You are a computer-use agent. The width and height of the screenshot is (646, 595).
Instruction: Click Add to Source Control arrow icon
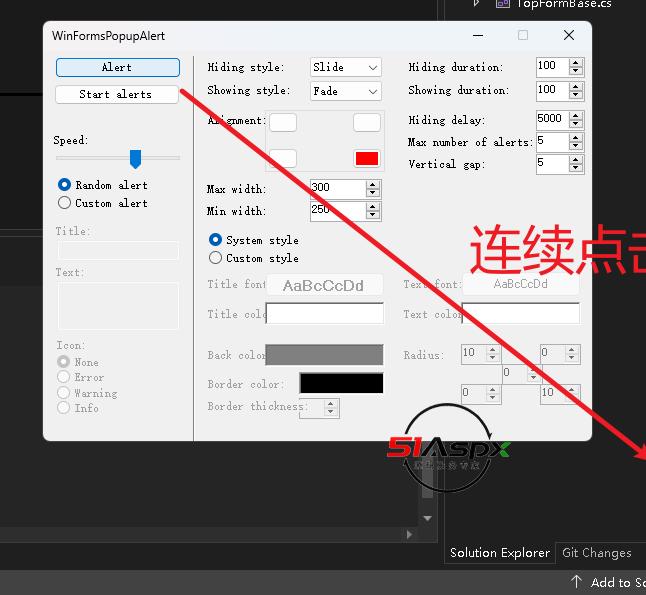point(576,582)
